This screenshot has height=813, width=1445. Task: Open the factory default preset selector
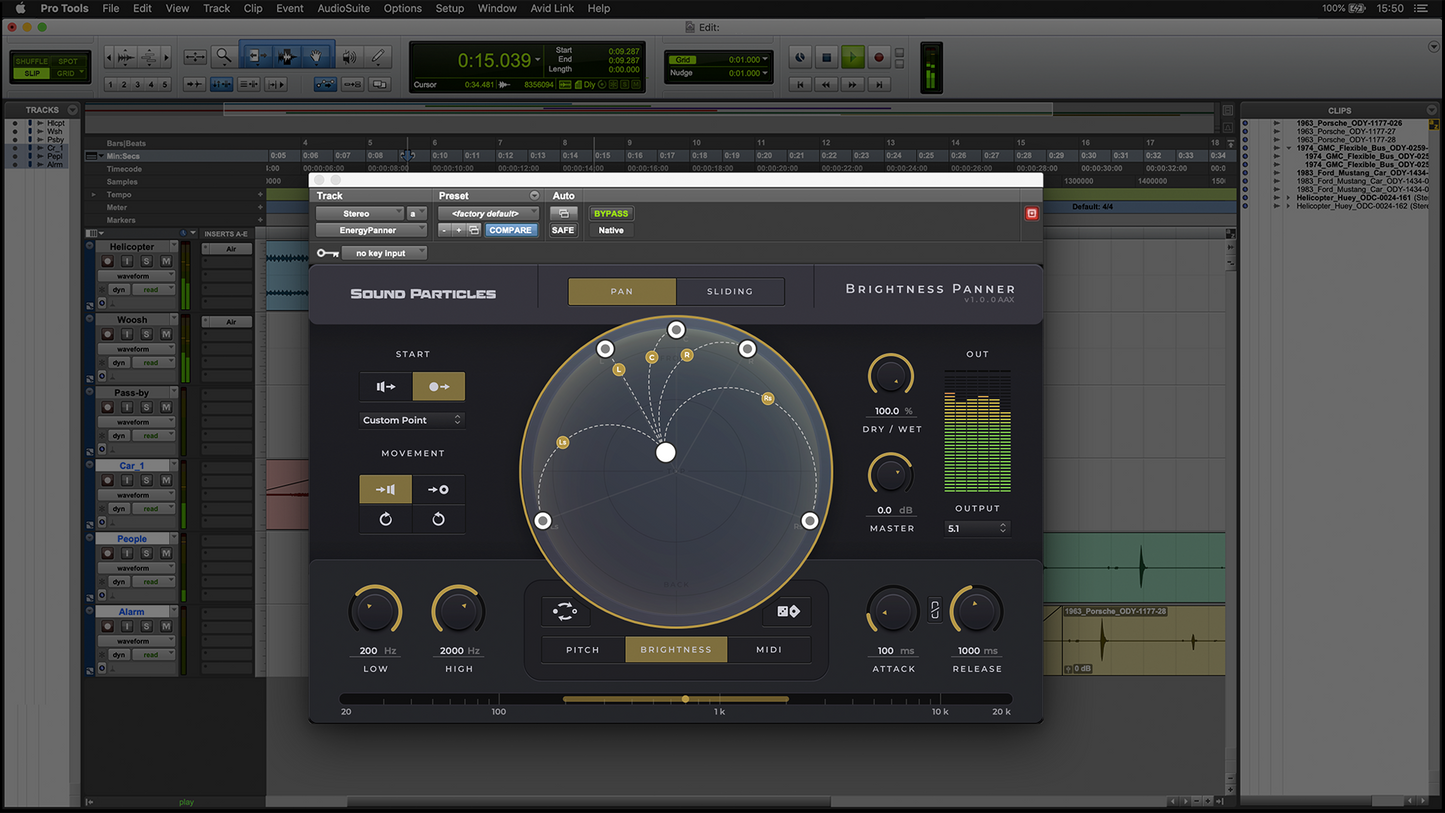(x=488, y=213)
